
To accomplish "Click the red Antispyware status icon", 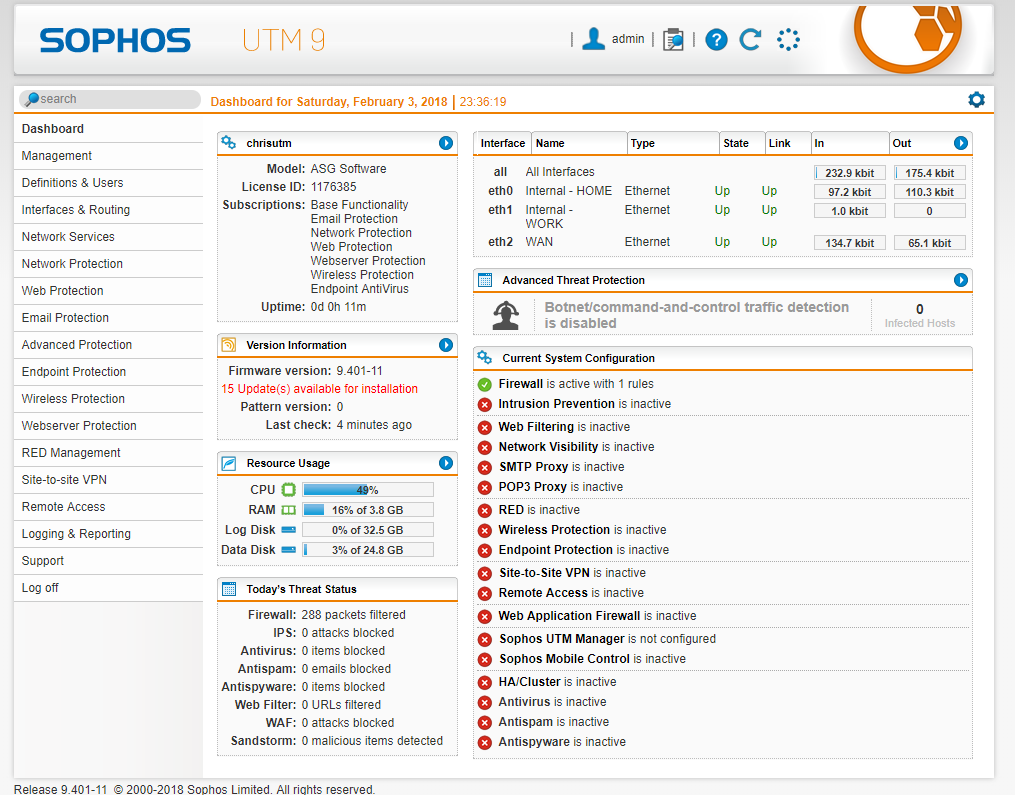I will click(x=484, y=743).
